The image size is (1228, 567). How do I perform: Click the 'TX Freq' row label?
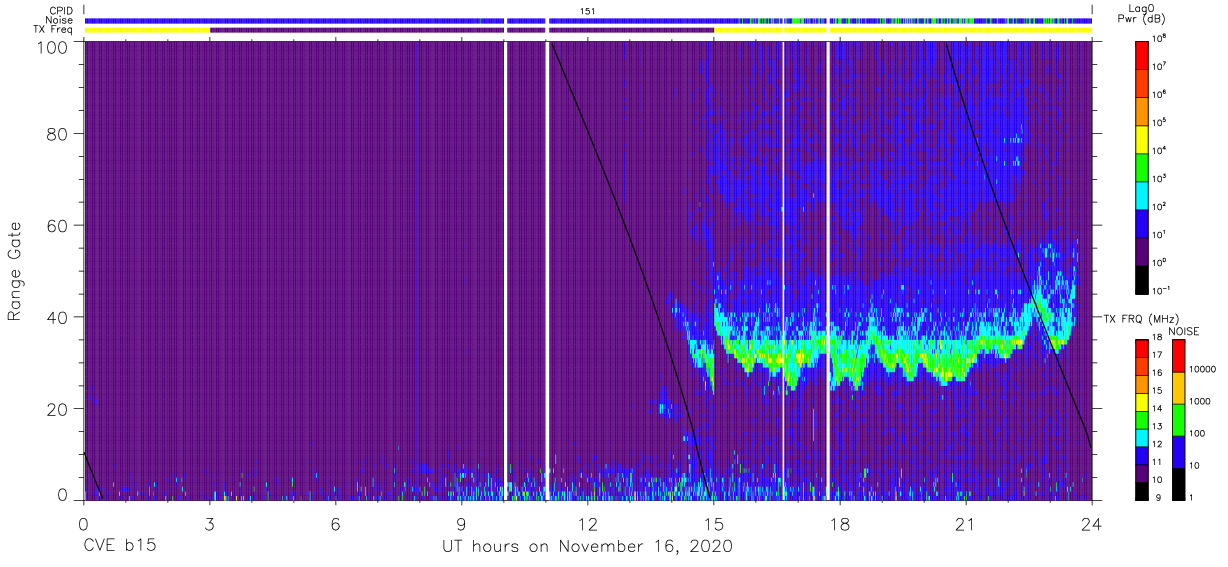point(53,30)
